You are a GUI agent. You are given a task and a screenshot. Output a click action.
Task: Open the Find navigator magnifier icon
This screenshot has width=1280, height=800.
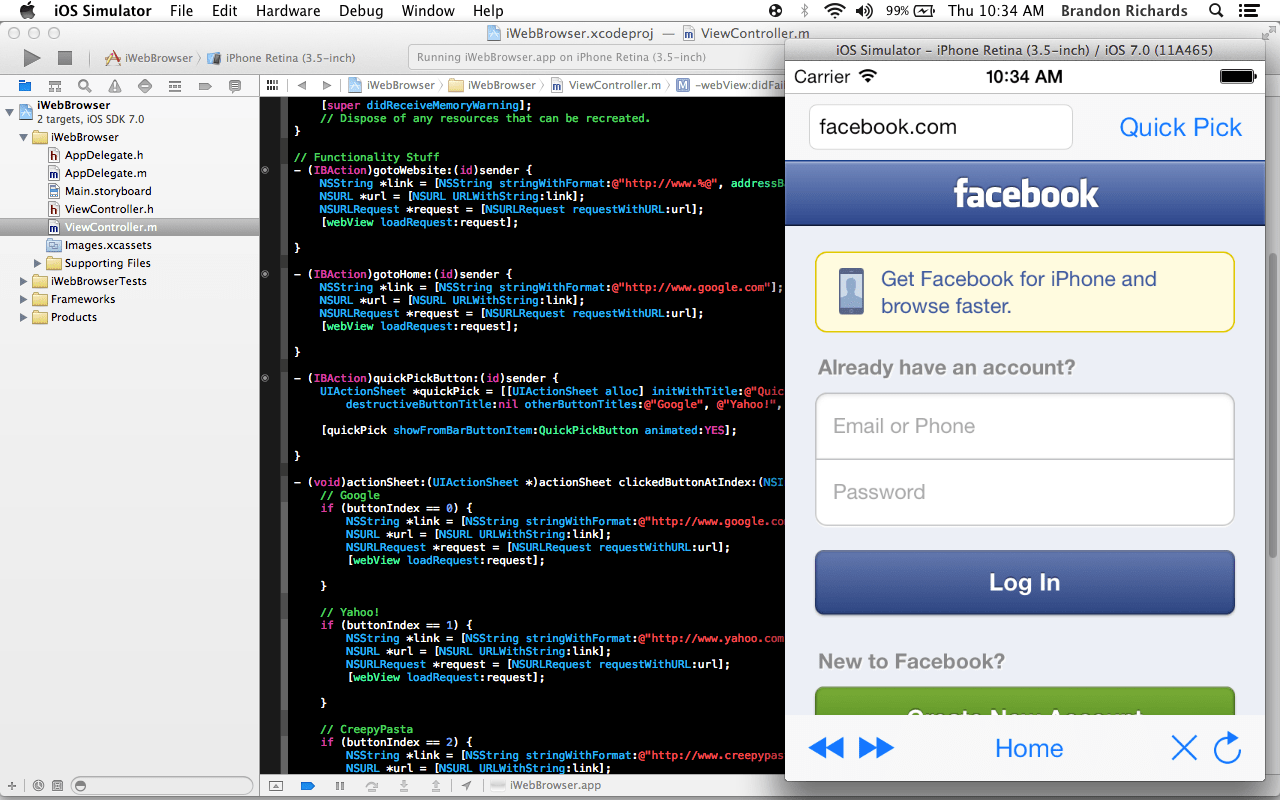click(x=85, y=86)
